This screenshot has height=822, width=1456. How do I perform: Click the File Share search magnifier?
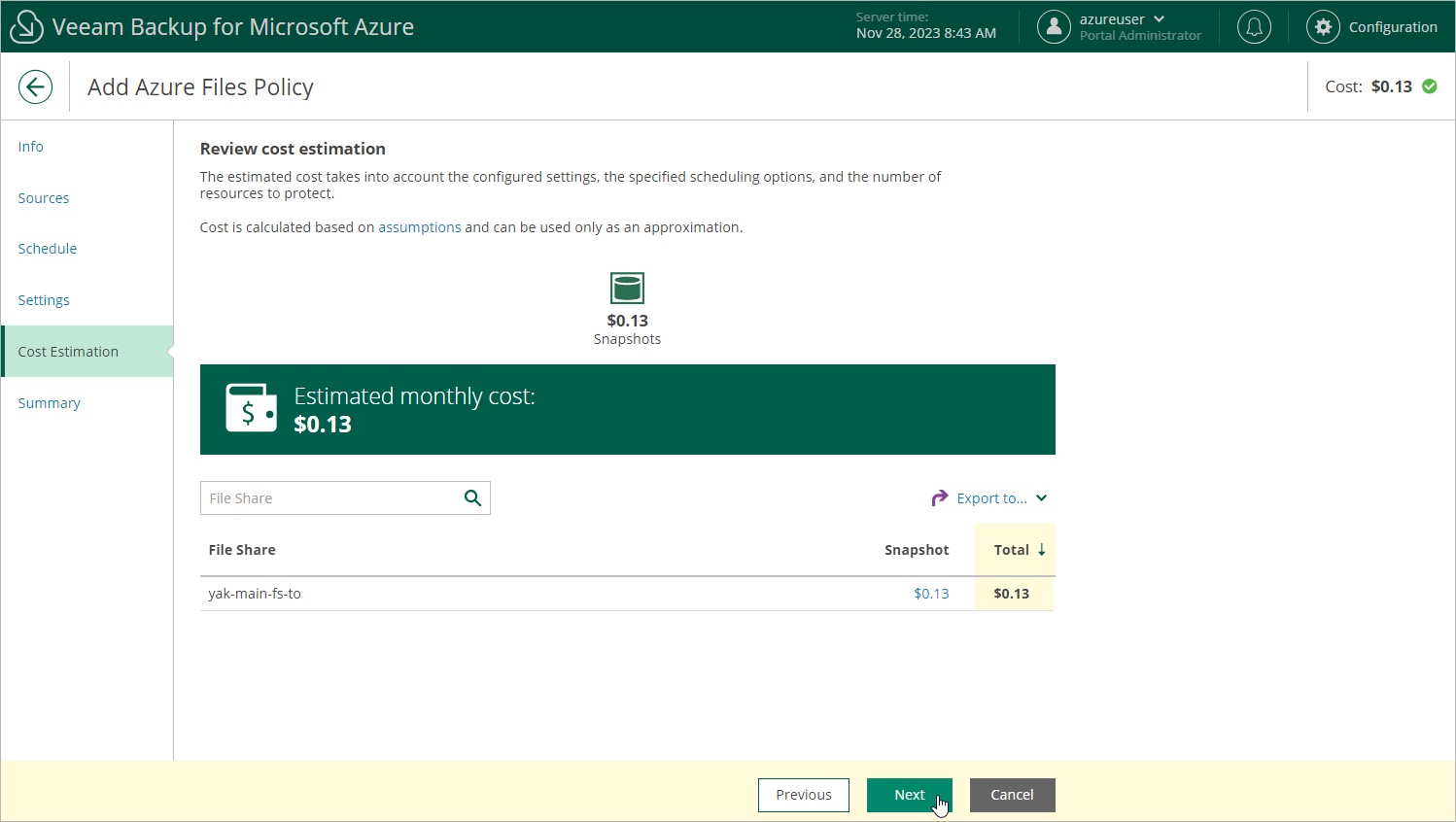click(x=473, y=498)
